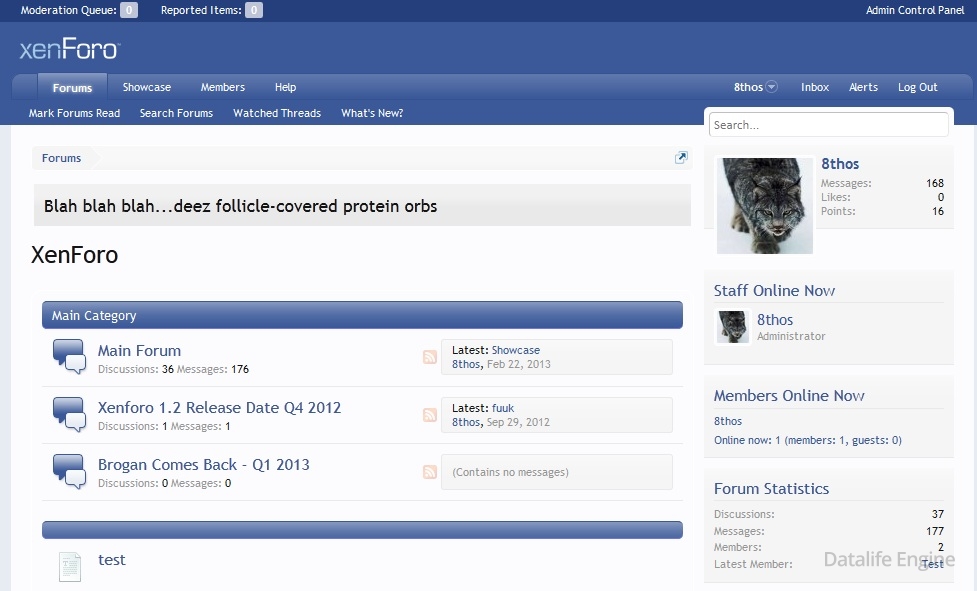Open Reported Items
Screen dimensions: 977x591
211,10
